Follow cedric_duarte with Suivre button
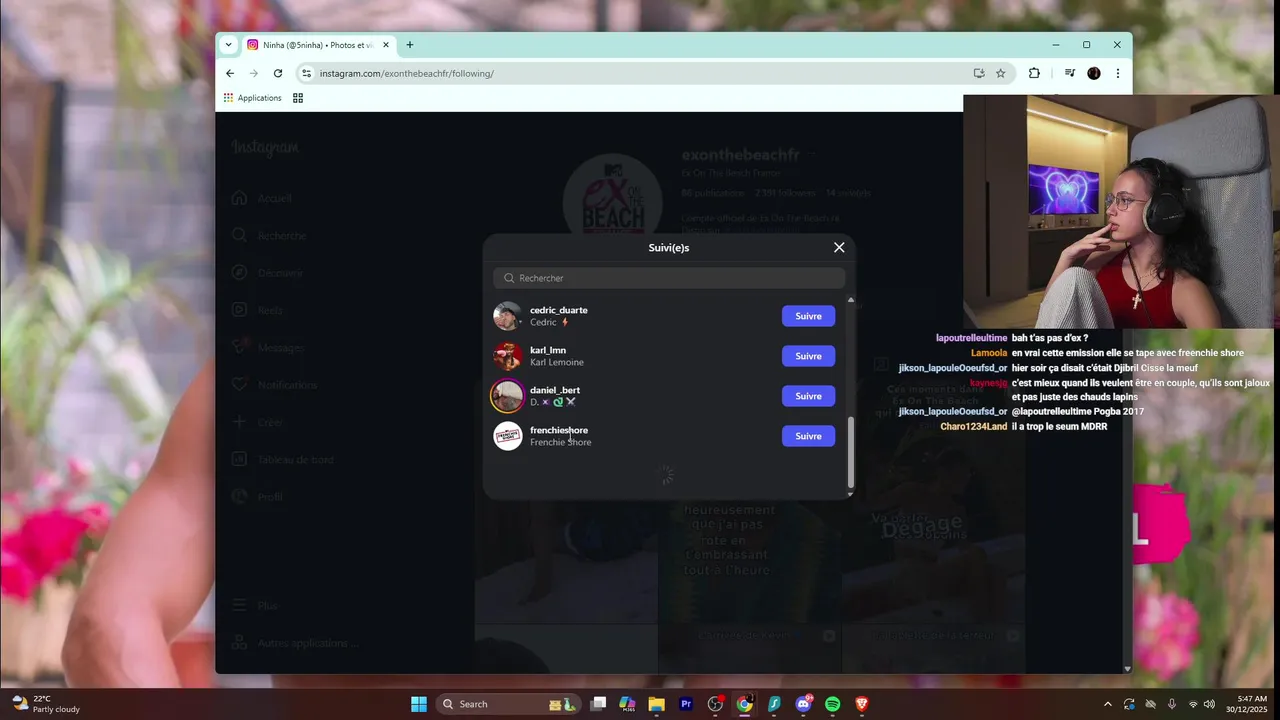Viewport: 1280px width, 720px height. (x=808, y=316)
